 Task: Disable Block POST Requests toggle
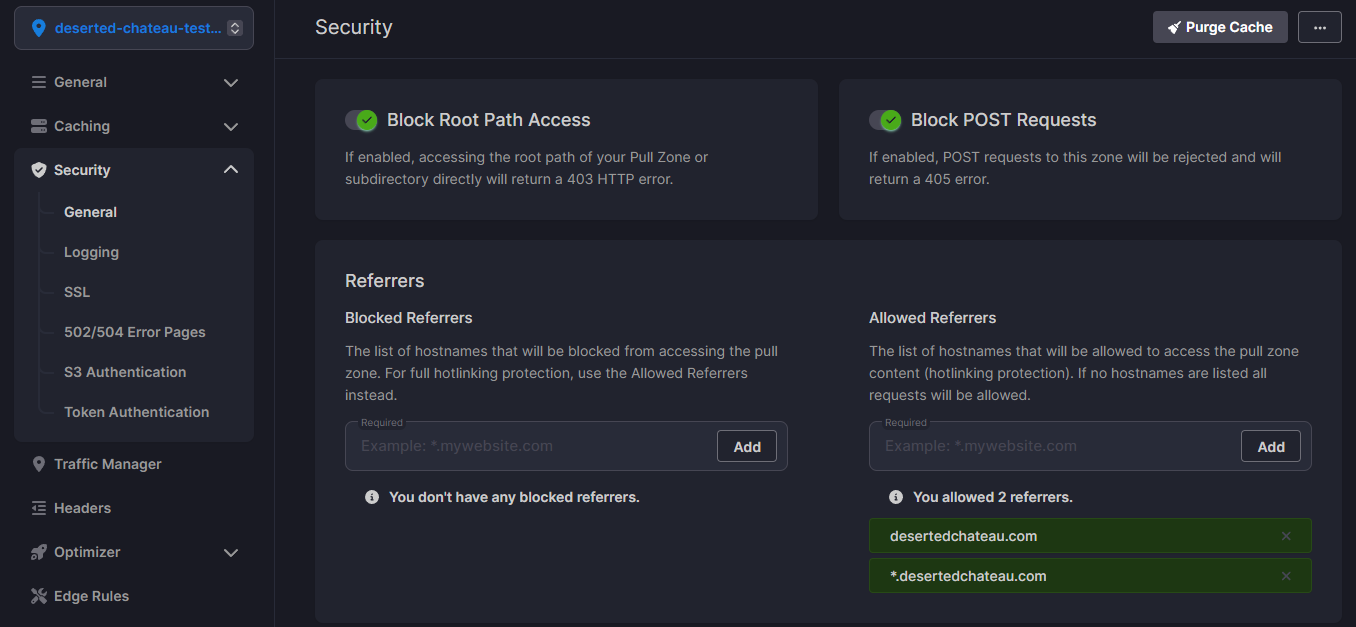click(885, 120)
